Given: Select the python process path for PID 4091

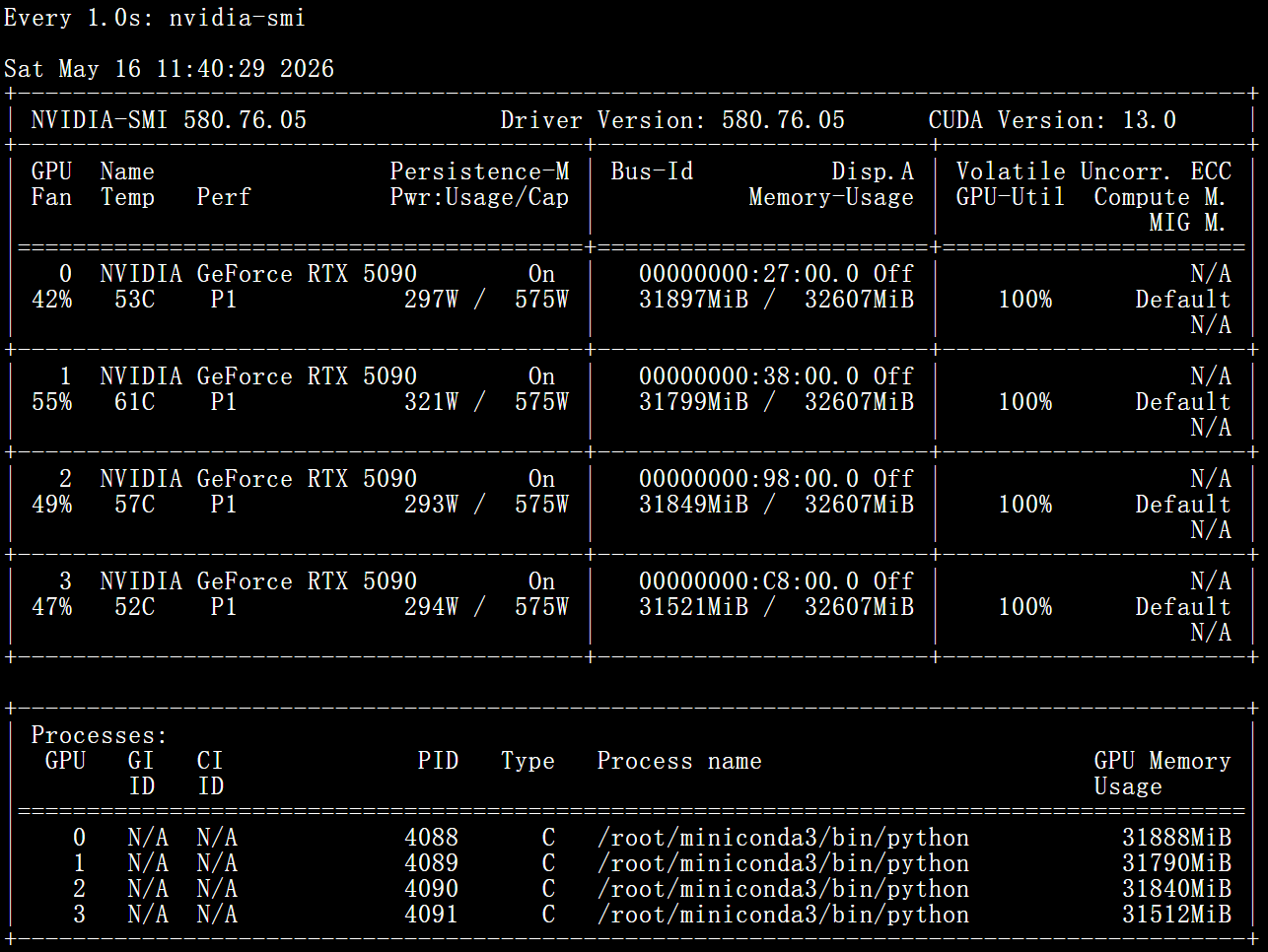Looking at the screenshot, I should (x=783, y=915).
